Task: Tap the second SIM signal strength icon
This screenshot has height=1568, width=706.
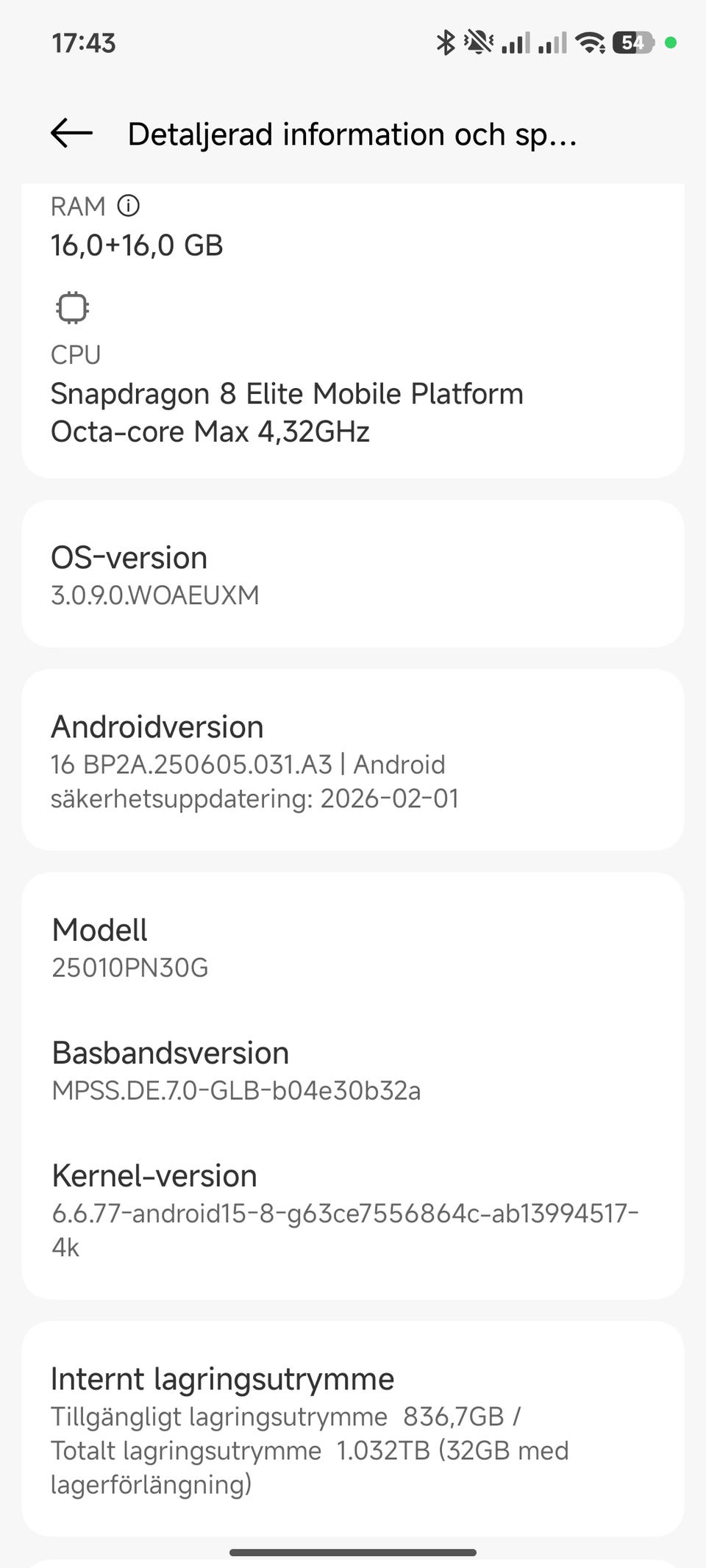Action: pyautogui.click(x=552, y=43)
